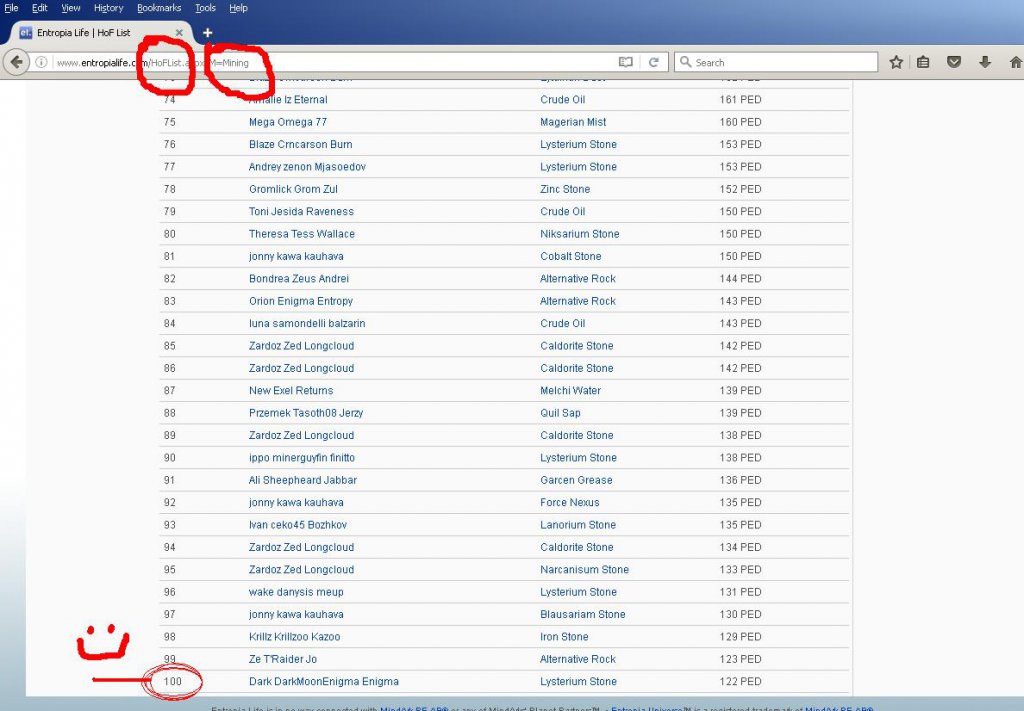1024x711 pixels.
Task: Toggle Reader View icon in address bar
Action: 626,62
